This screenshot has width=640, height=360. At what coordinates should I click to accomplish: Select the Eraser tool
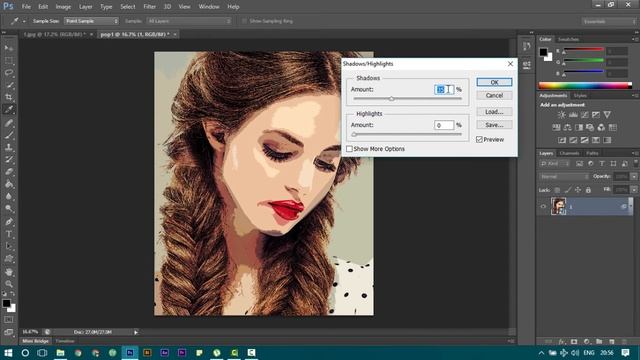[x=9, y=171]
